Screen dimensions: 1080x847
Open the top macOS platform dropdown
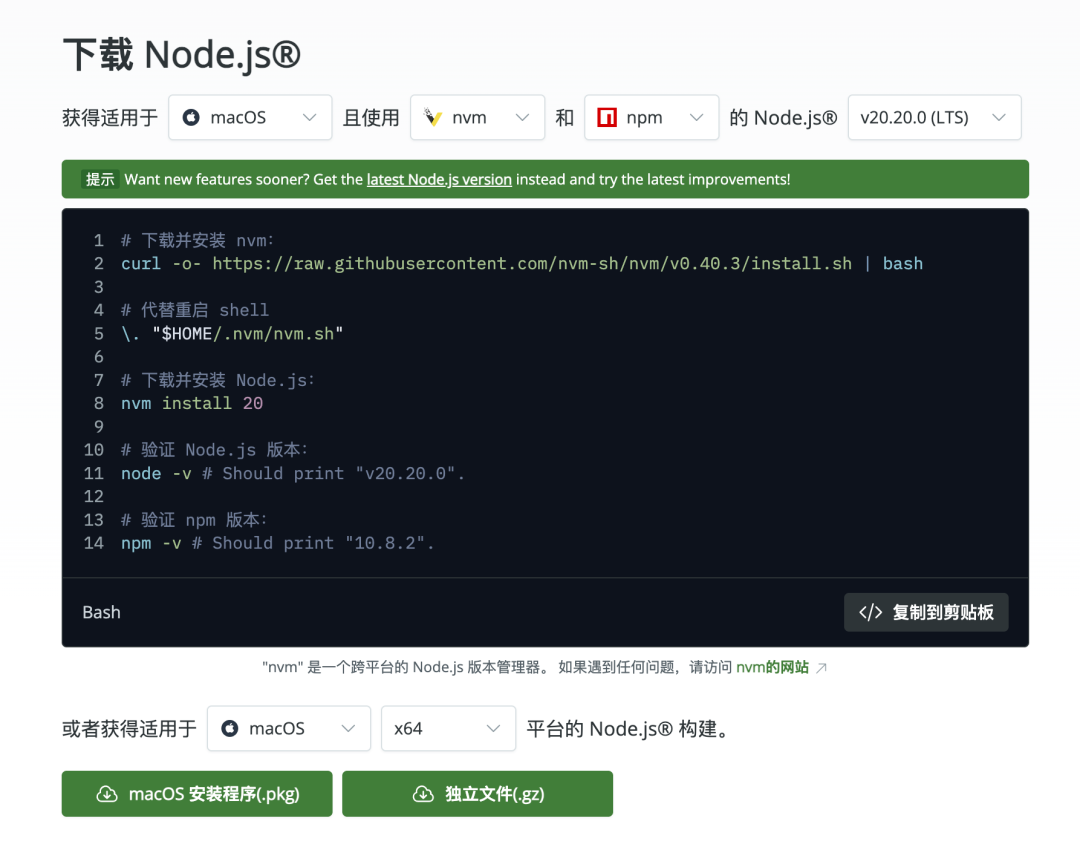pyautogui.click(x=250, y=118)
